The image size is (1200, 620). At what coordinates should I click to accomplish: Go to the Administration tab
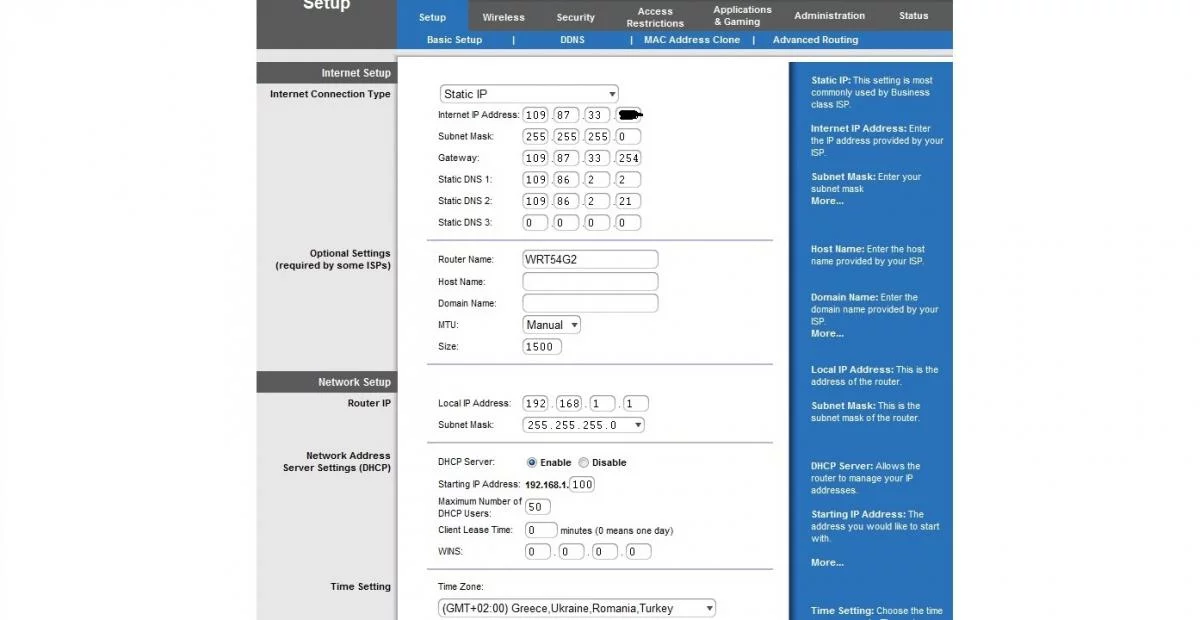pos(829,16)
